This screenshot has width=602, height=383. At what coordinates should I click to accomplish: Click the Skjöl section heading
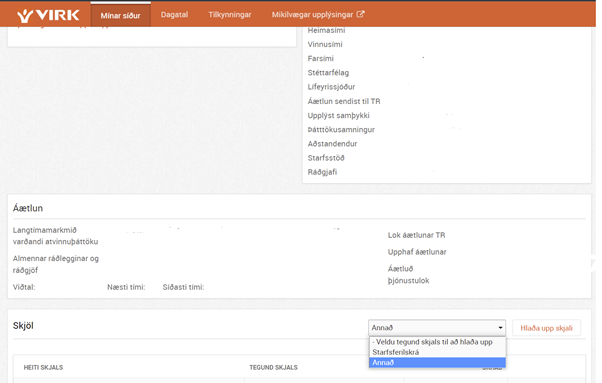coord(23,326)
